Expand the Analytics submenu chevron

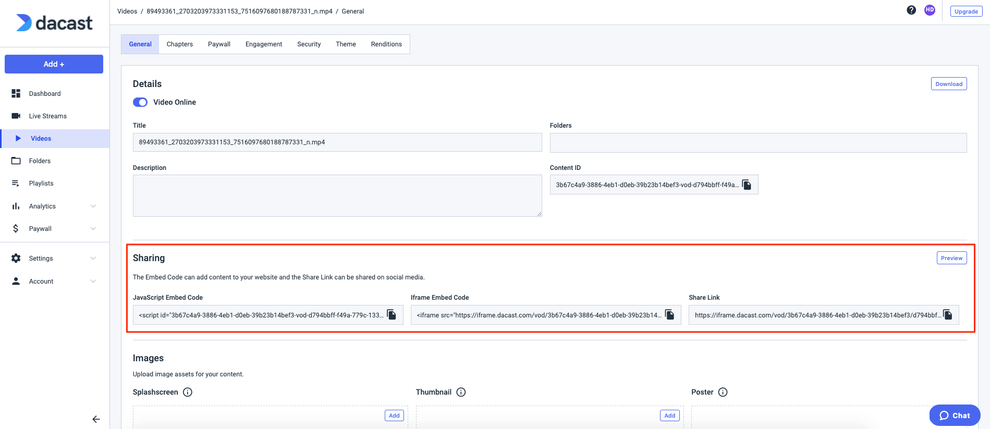(x=93, y=206)
